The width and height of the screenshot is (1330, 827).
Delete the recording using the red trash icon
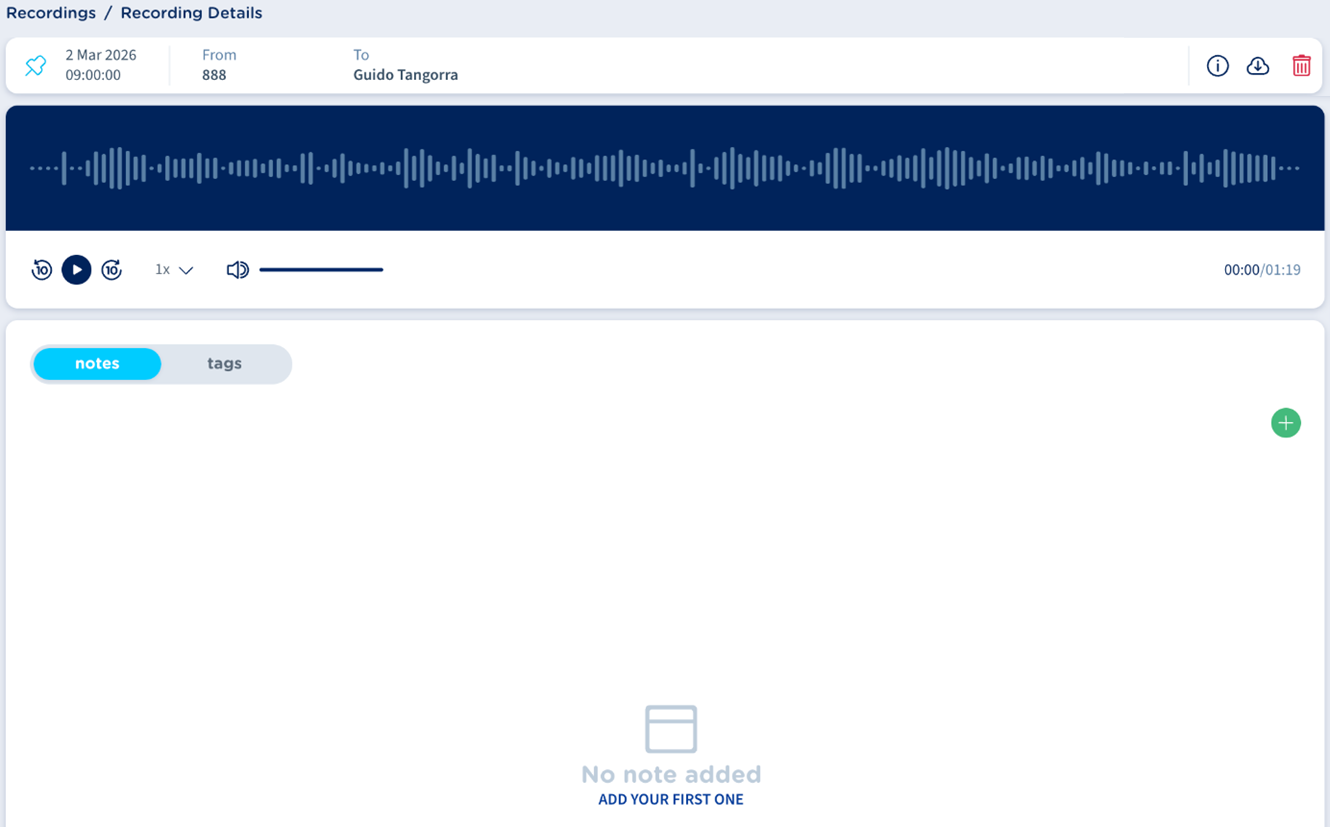[x=1301, y=66]
